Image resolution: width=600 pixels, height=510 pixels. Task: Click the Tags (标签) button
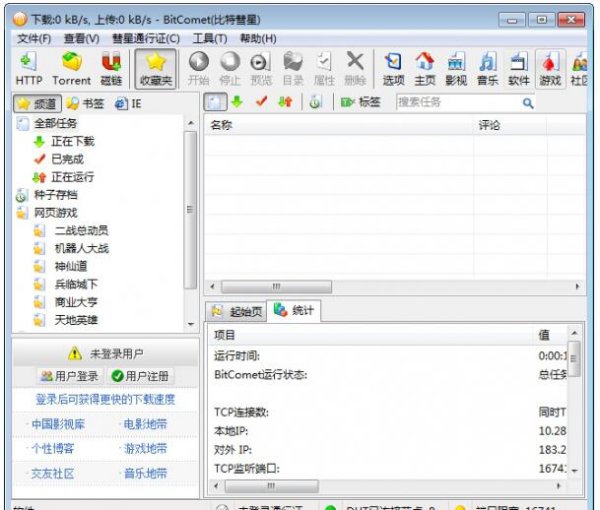click(x=360, y=102)
